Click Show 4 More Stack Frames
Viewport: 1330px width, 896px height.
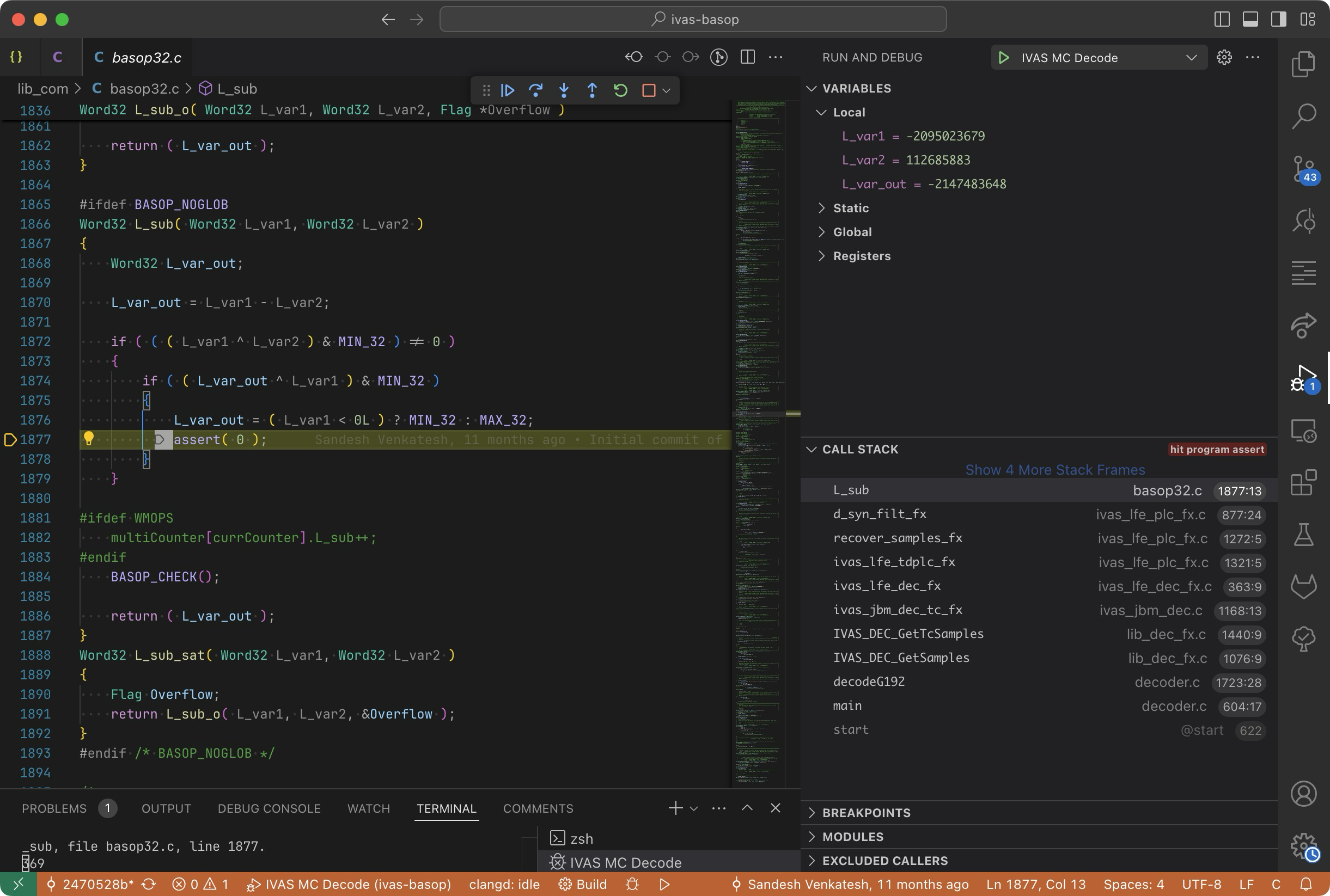[1054, 470]
